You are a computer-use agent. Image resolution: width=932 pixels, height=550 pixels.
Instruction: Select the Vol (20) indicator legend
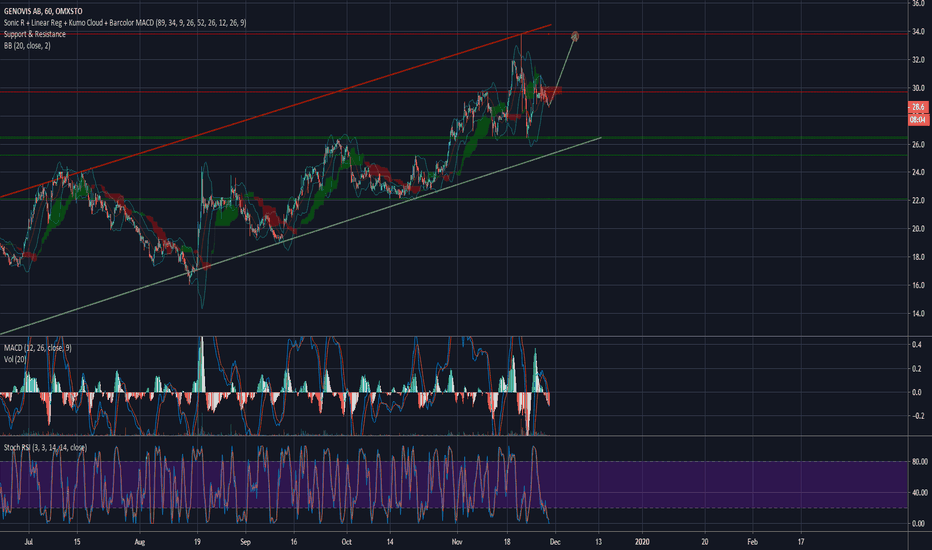click(x=15, y=359)
